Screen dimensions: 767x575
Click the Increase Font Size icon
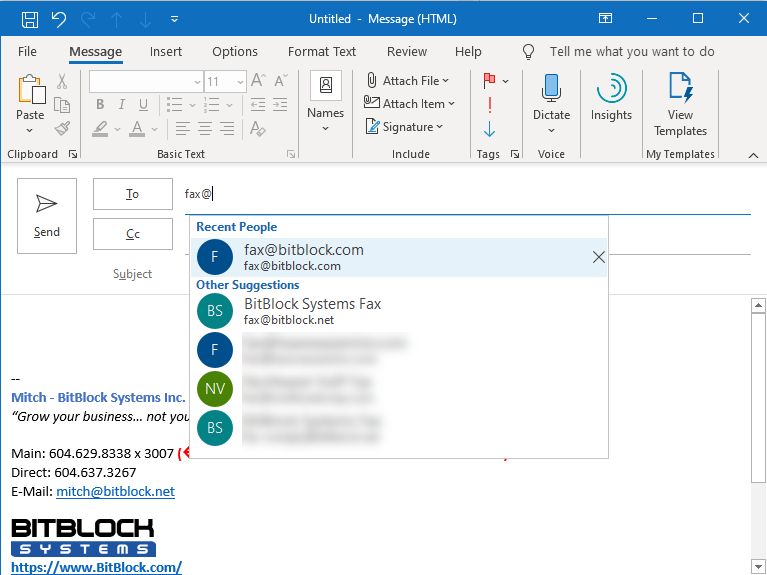pos(258,81)
